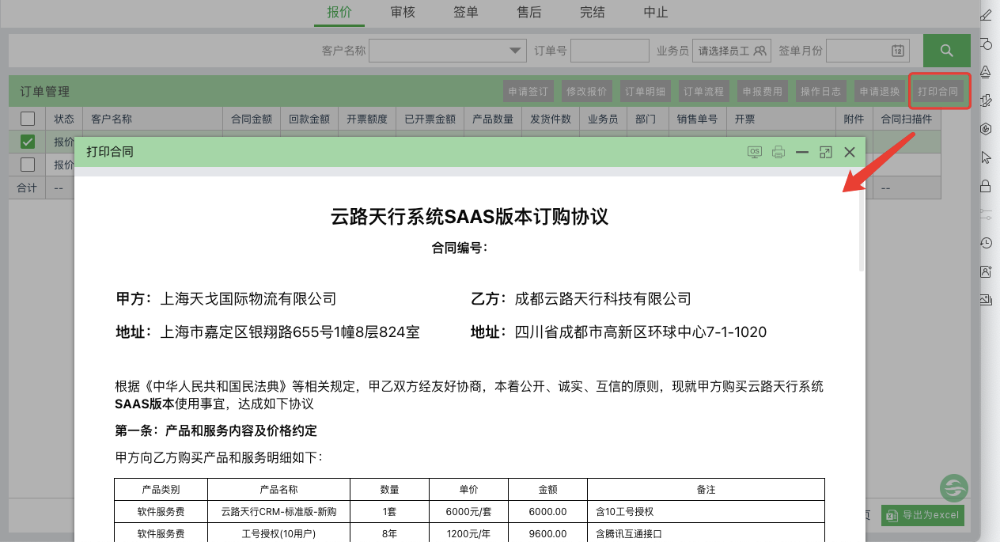This screenshot has width=1000, height=542.
Task: Select the shapes tool in right sidebar
Action: tap(986, 44)
